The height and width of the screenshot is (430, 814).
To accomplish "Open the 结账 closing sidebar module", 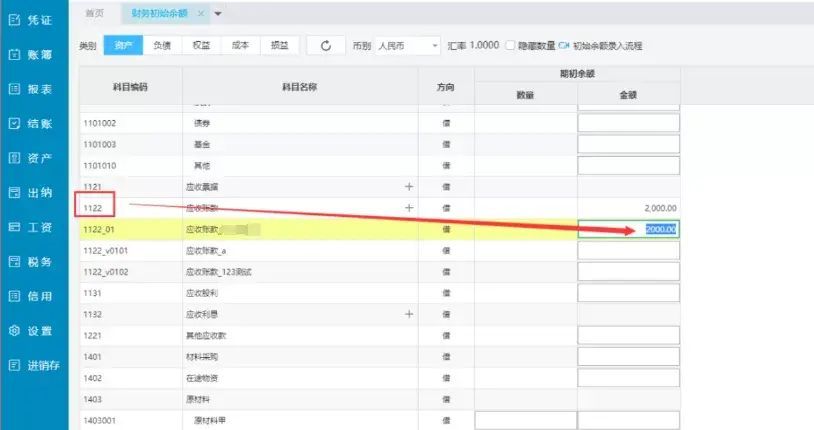I will (x=33, y=123).
